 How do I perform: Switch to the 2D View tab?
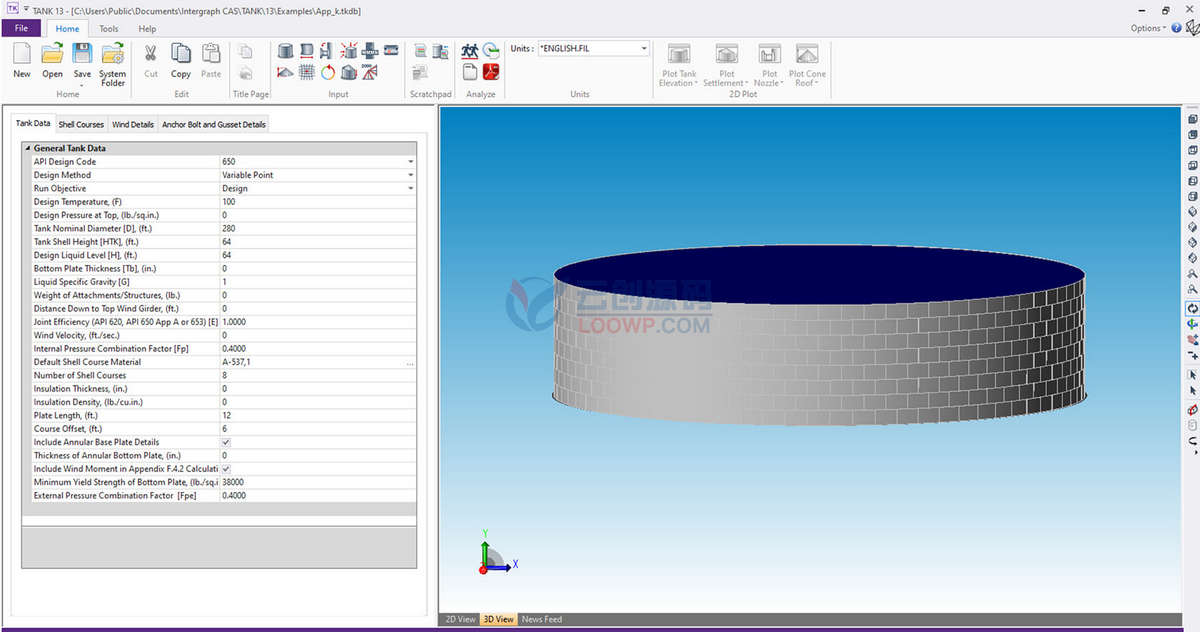tap(460, 620)
